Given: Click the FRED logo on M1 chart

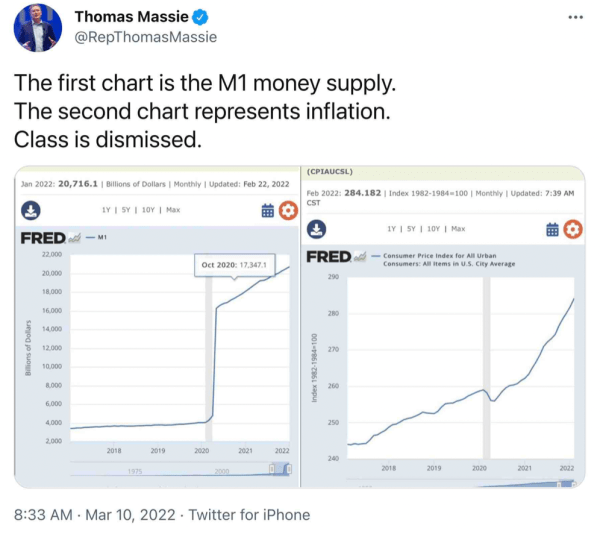Looking at the screenshot, I should click(x=46, y=238).
